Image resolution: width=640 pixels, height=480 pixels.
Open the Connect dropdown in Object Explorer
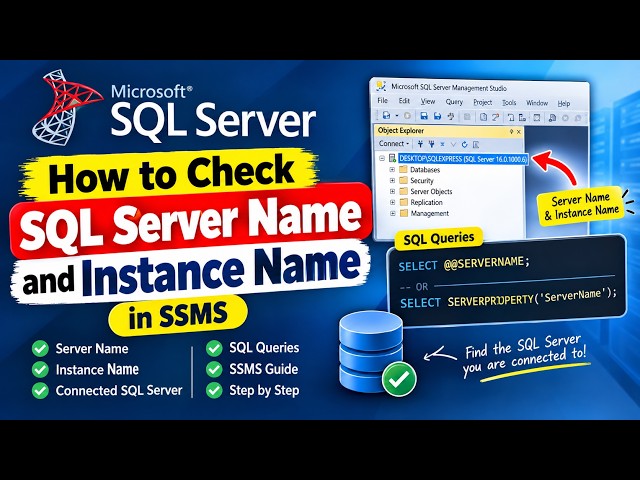[393, 143]
